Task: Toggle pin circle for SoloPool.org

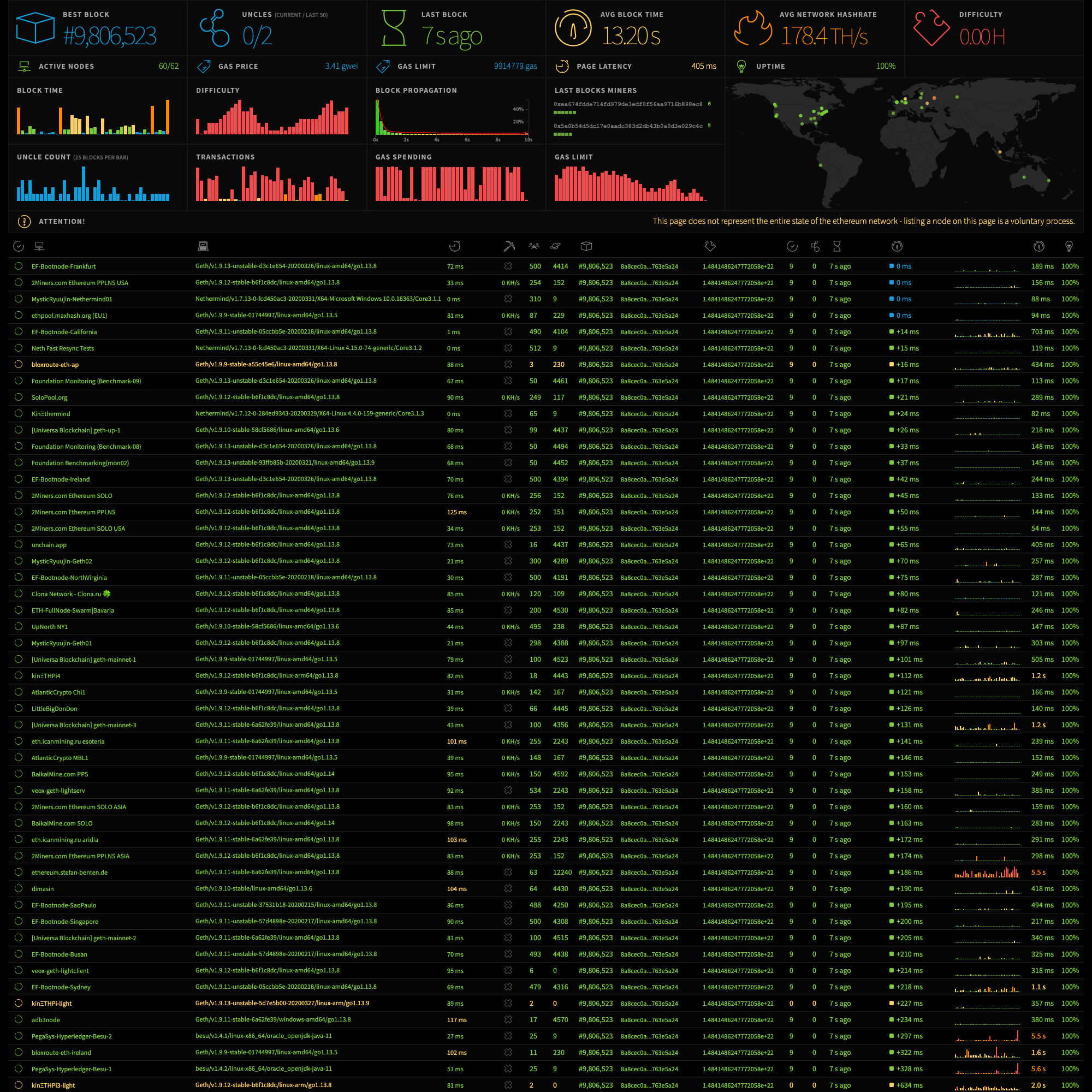Action: point(19,397)
